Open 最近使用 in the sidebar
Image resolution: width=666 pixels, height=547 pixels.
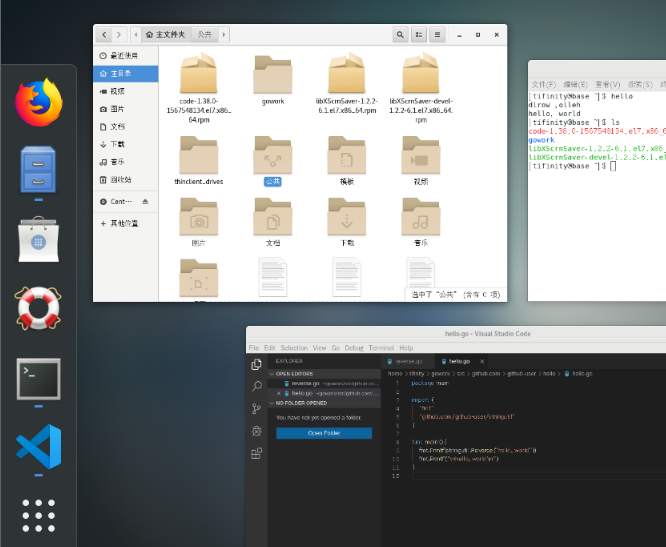tap(126, 56)
